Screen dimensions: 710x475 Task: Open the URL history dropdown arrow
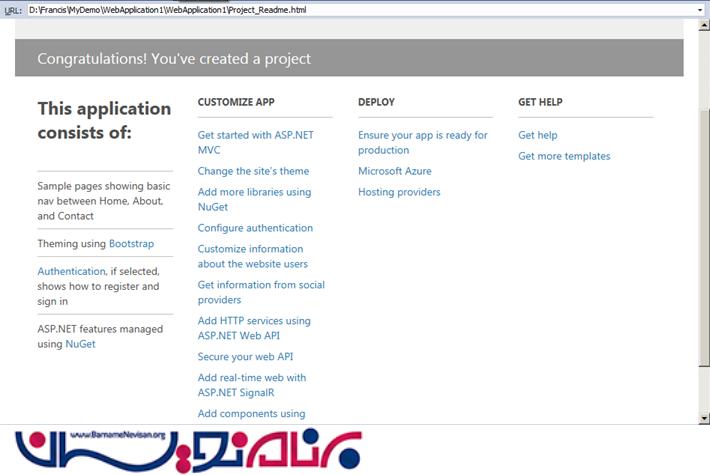(701, 10)
